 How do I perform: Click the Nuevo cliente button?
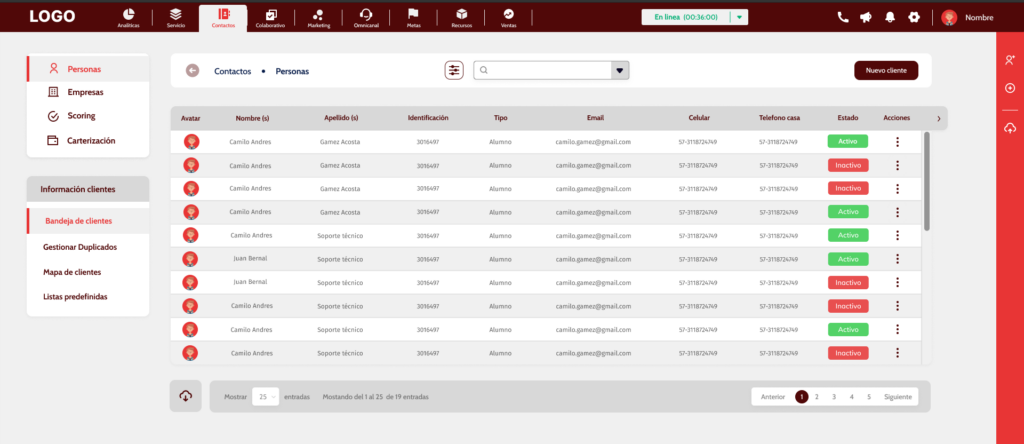pyautogui.click(x=885, y=70)
